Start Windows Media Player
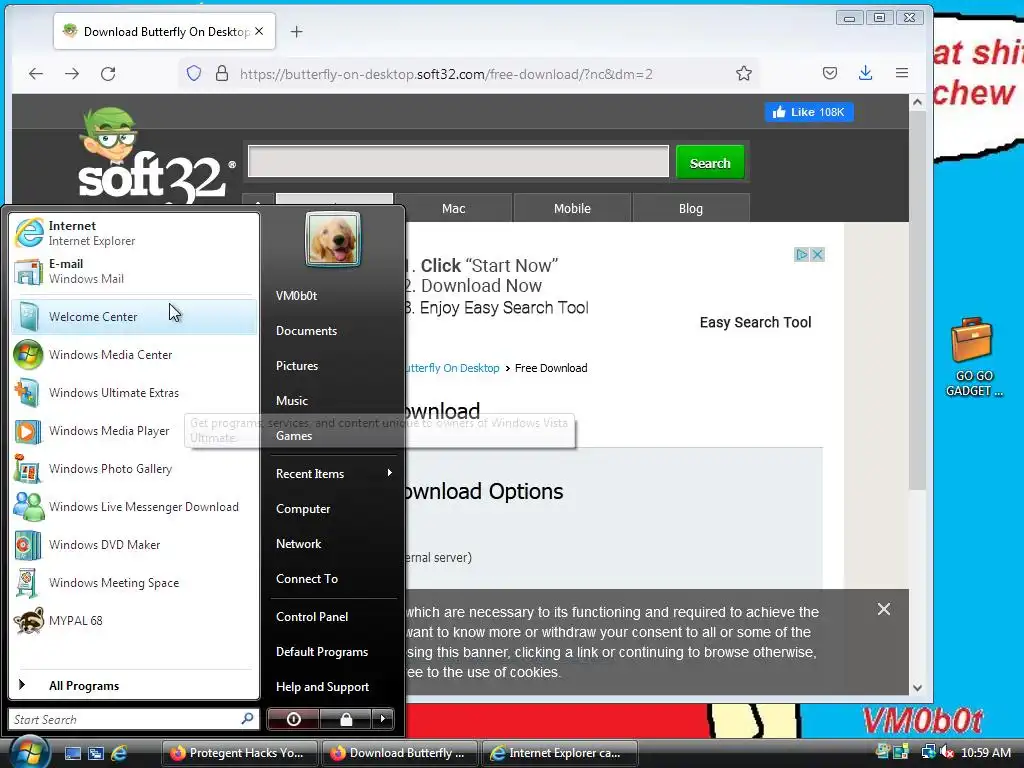Image resolution: width=1024 pixels, height=768 pixels. (x=134, y=431)
